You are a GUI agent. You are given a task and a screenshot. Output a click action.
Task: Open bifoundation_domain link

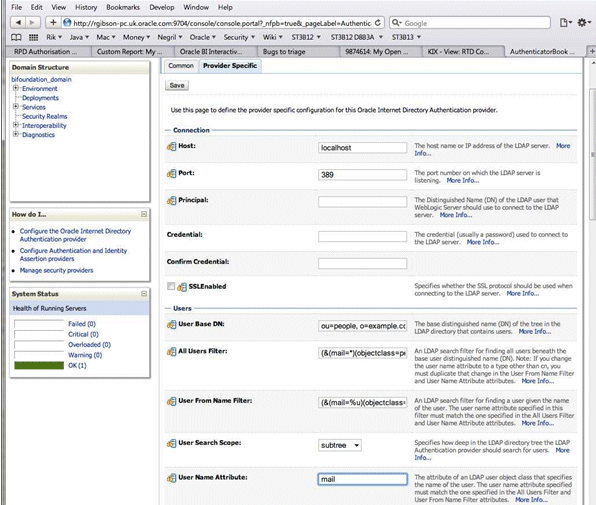[x=41, y=79]
